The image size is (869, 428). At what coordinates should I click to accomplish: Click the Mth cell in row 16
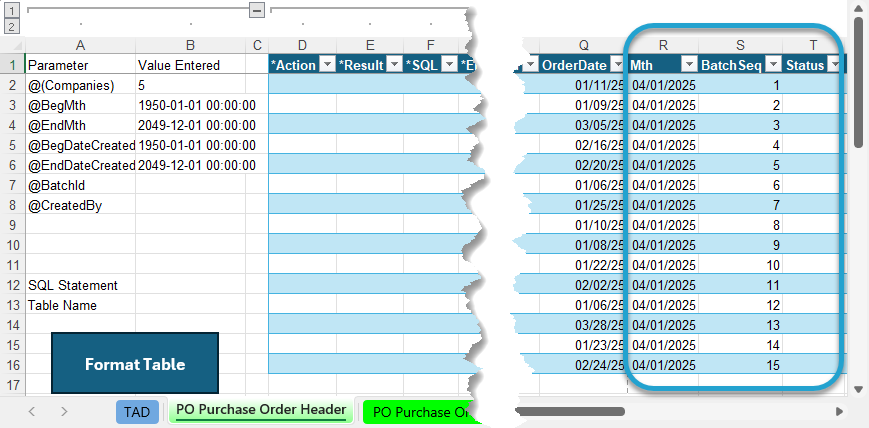click(663, 365)
